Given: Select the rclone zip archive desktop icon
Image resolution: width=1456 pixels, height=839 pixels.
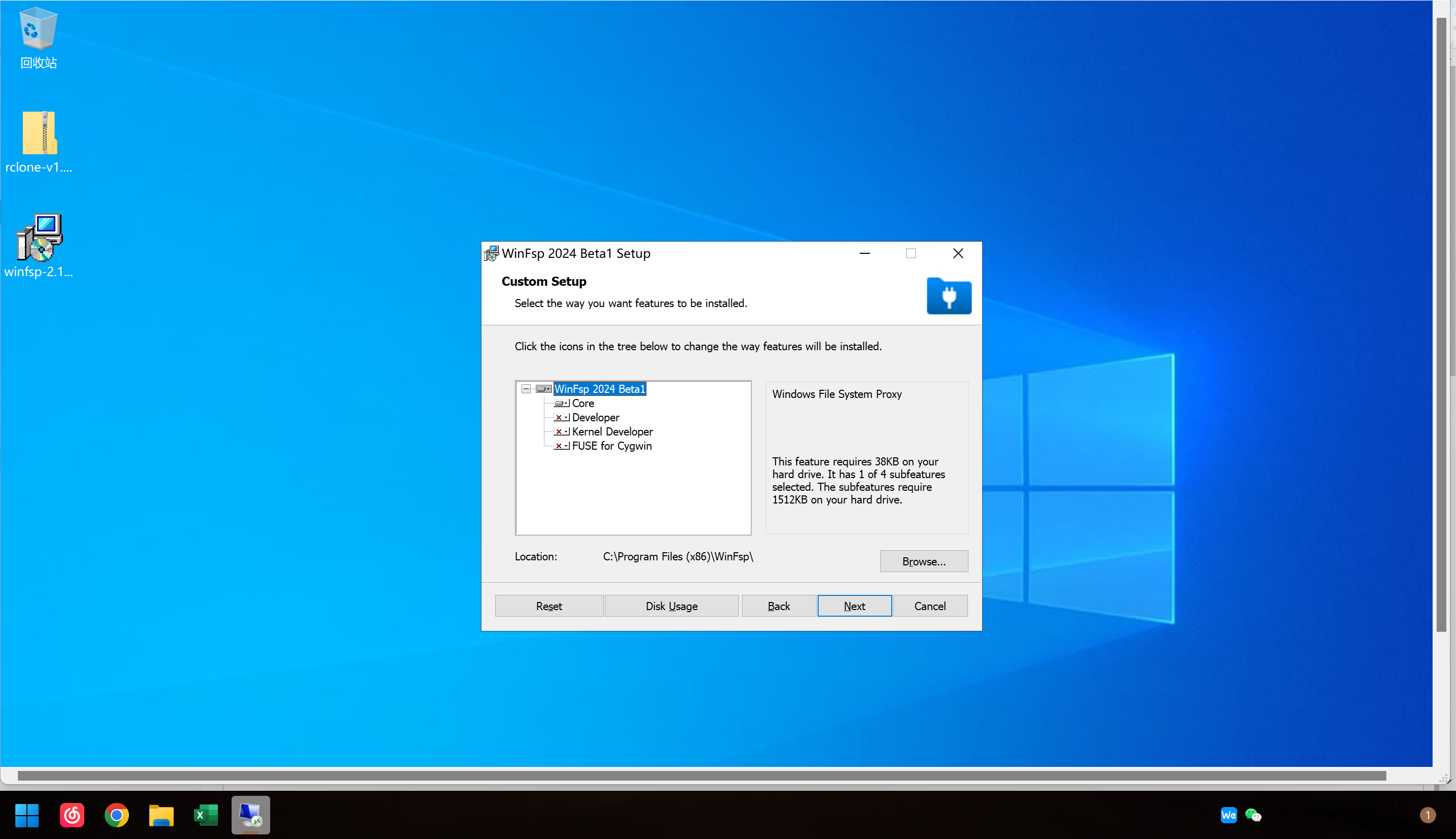Looking at the screenshot, I should [x=39, y=142].
